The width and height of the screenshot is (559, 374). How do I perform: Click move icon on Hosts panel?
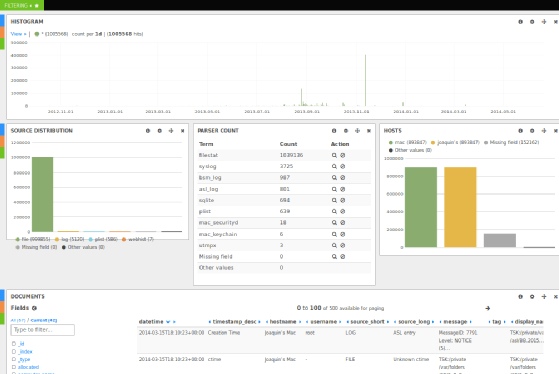544,131
